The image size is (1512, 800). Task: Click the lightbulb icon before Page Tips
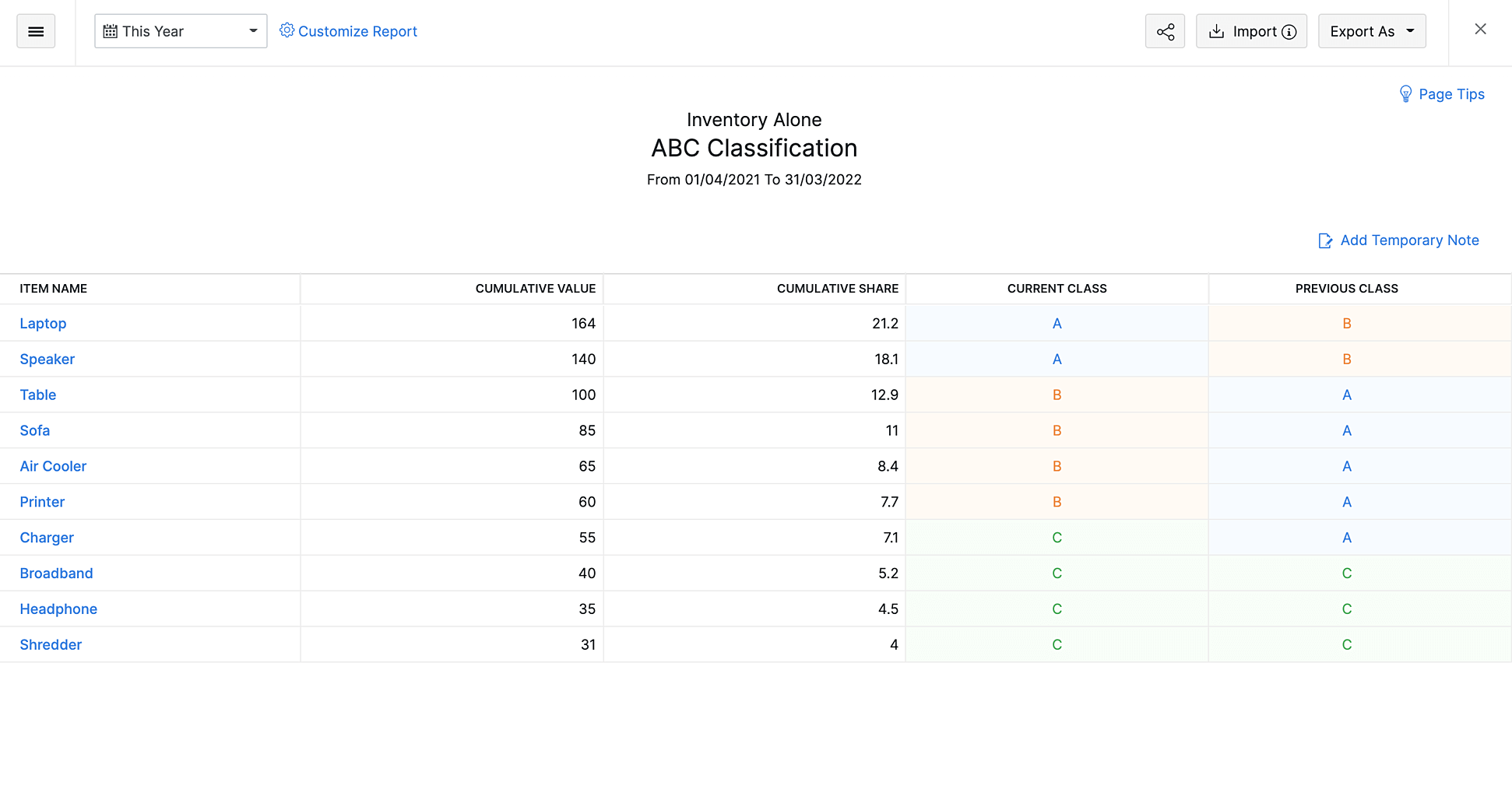[x=1406, y=93]
